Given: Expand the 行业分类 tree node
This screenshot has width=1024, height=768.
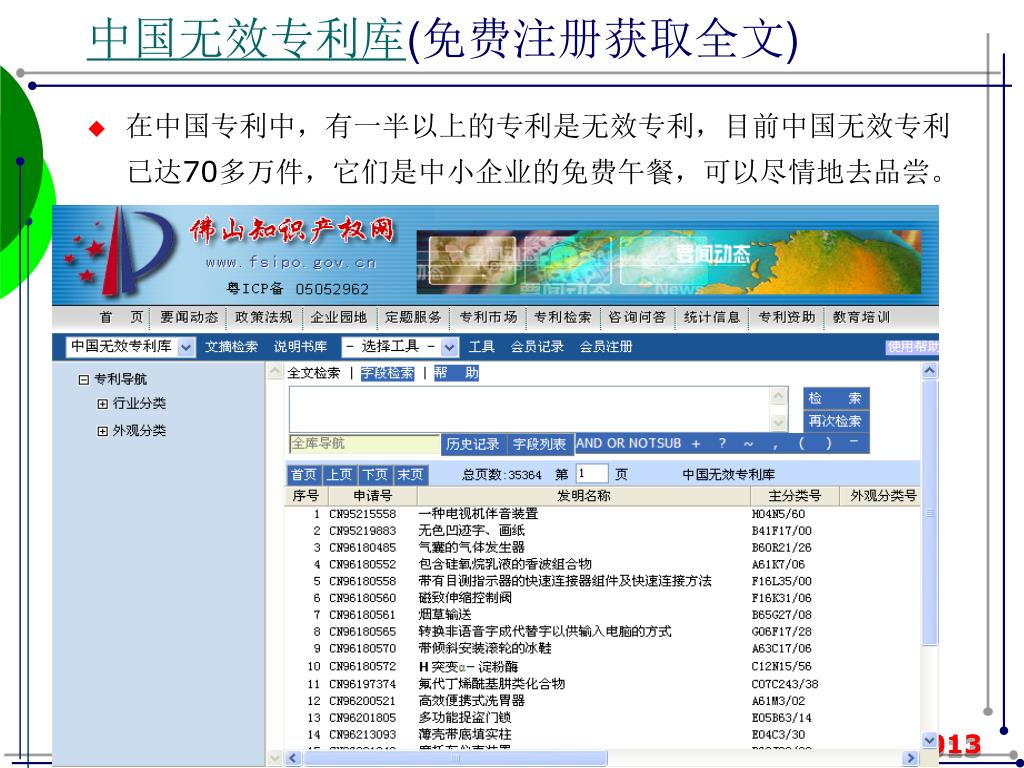Looking at the screenshot, I should [x=103, y=404].
